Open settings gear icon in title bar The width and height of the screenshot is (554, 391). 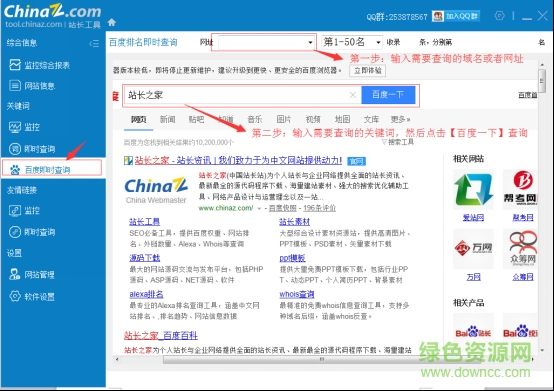499,16
